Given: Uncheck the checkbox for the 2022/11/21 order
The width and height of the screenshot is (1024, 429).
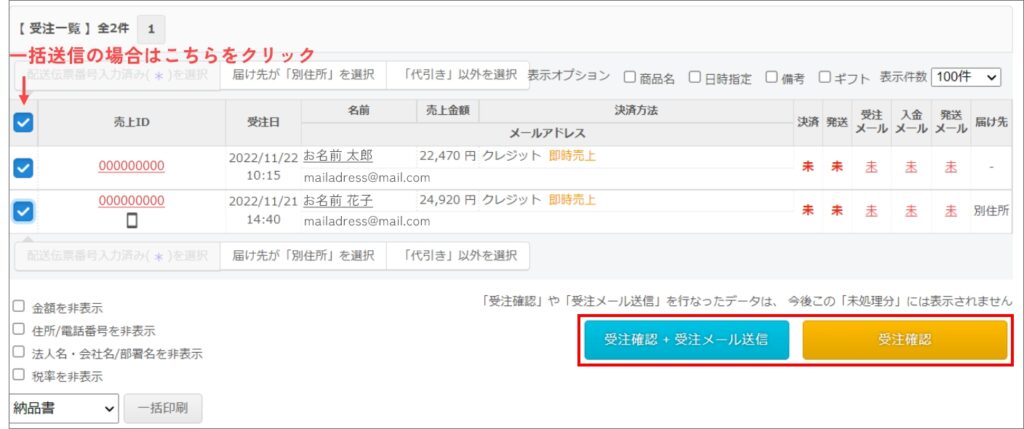Looking at the screenshot, I should (x=23, y=211).
